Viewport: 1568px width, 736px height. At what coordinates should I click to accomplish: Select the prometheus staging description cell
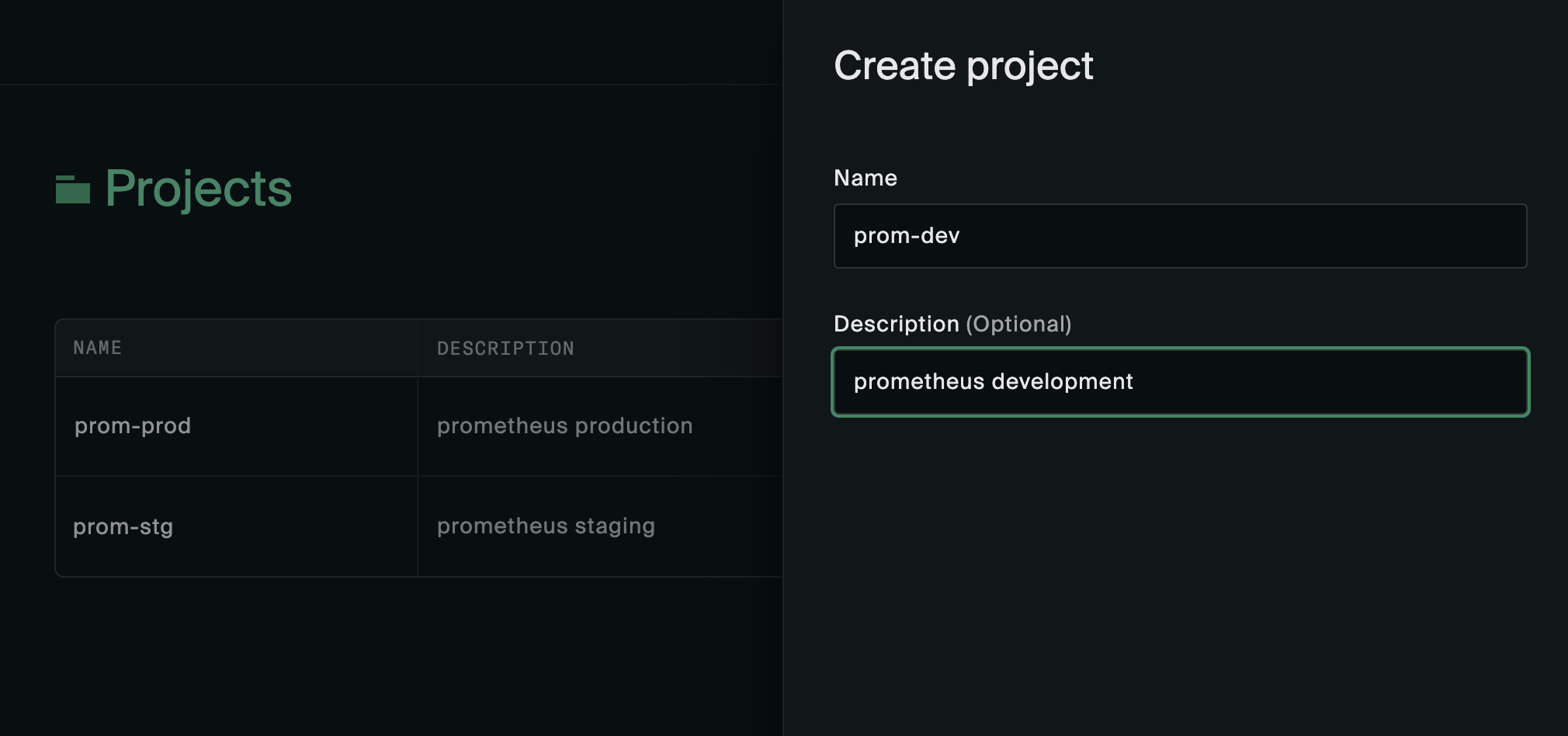546,526
